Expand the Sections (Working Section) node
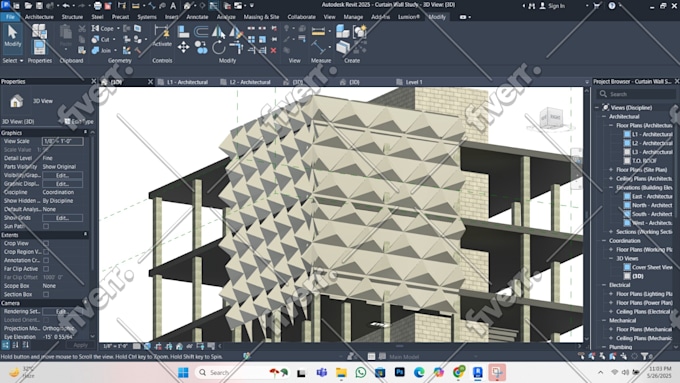Viewport: 680px width, 383px height. coord(611,232)
